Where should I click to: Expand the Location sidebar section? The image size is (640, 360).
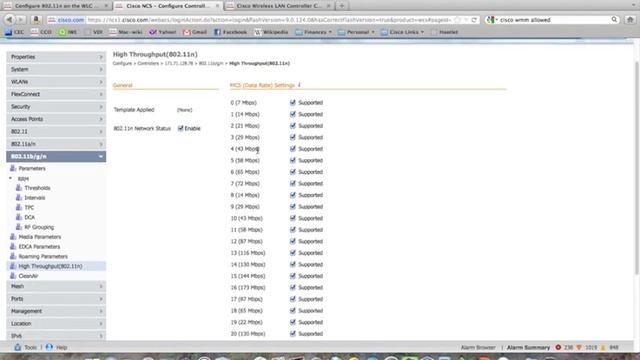coord(56,323)
